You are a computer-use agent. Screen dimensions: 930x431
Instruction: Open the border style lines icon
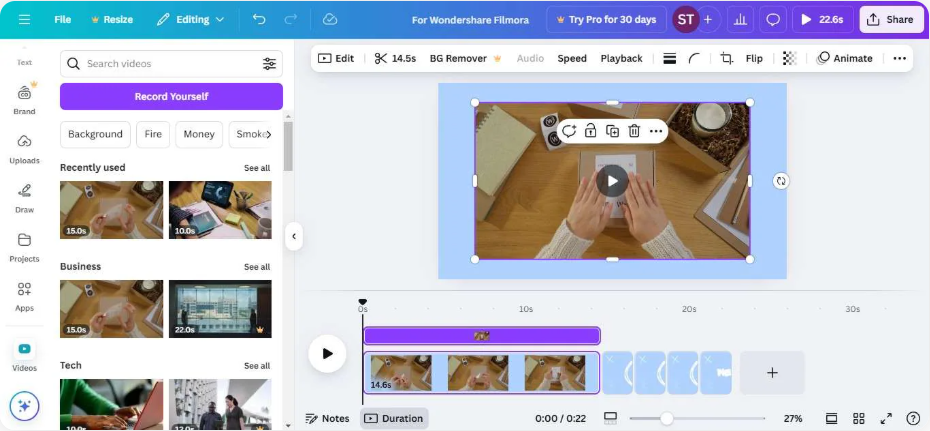(670, 58)
